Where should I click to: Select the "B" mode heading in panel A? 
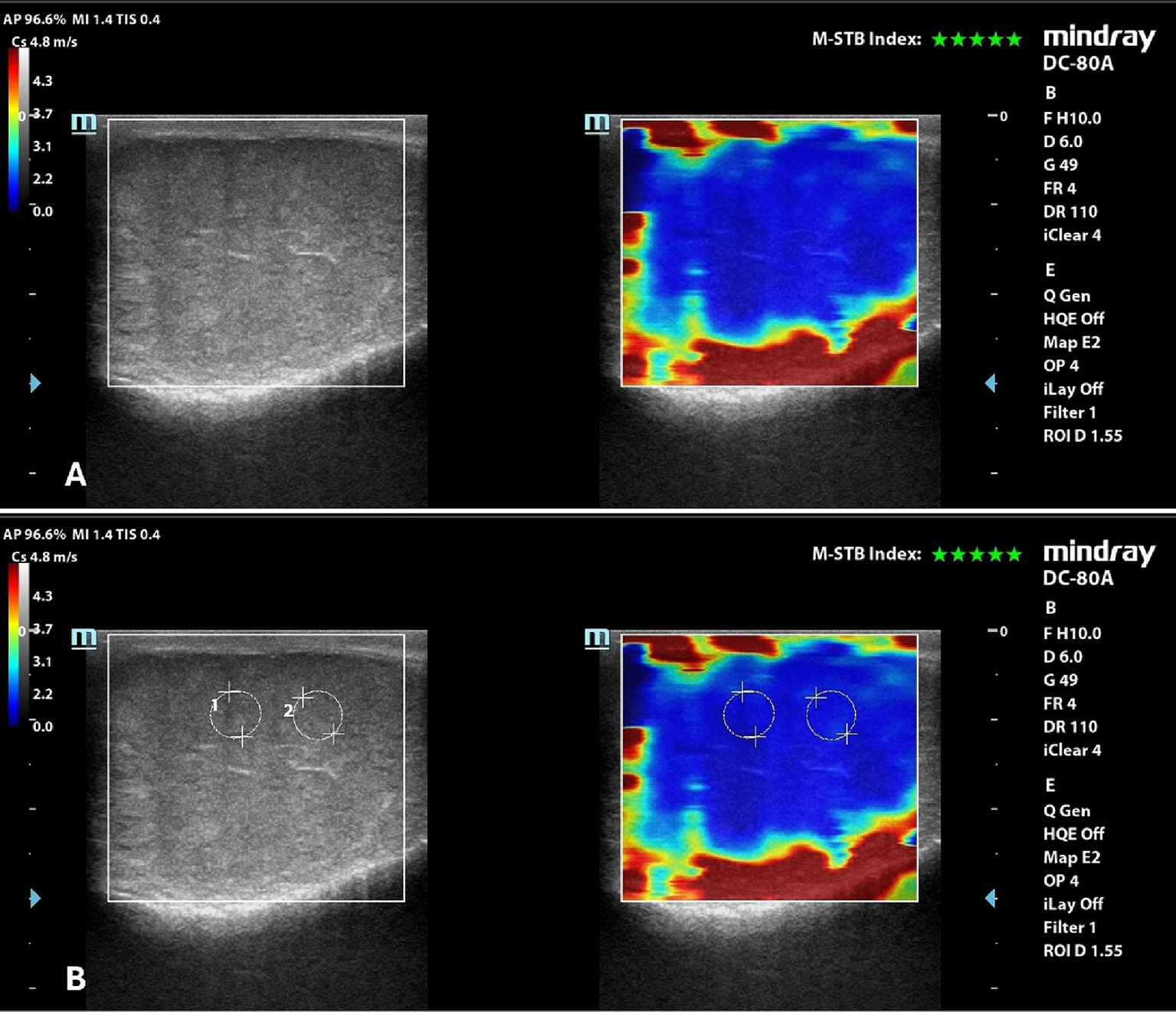[x=1050, y=93]
